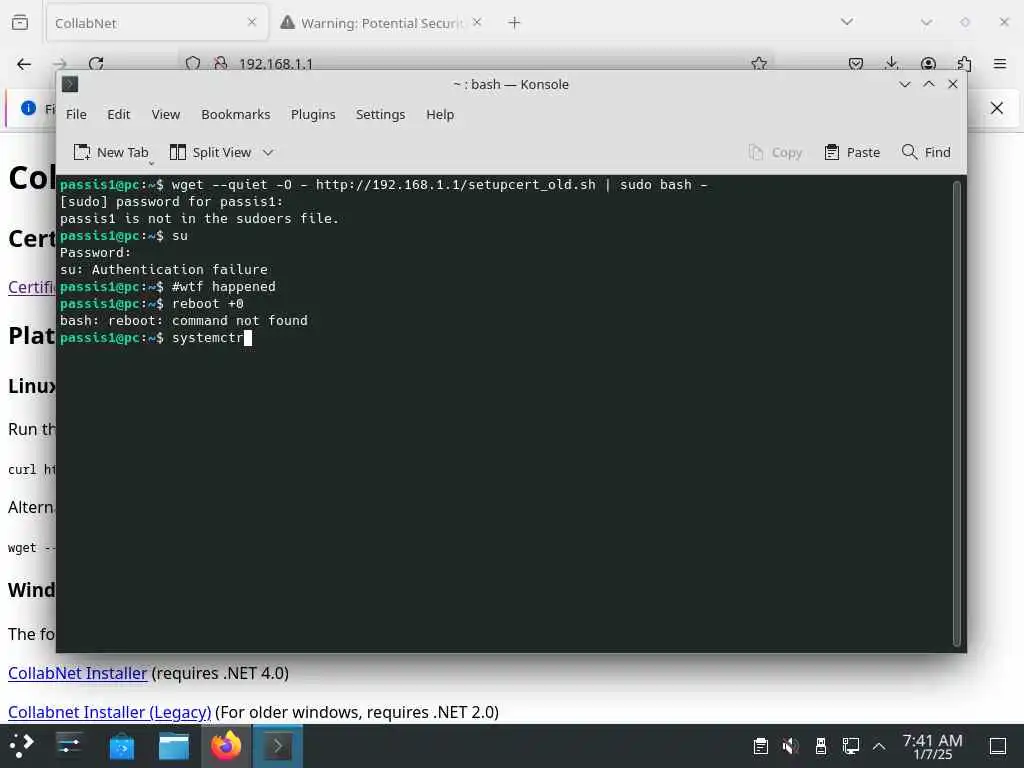Open Dolphin file manager in taskbar
The image size is (1024, 768).
[174, 746]
